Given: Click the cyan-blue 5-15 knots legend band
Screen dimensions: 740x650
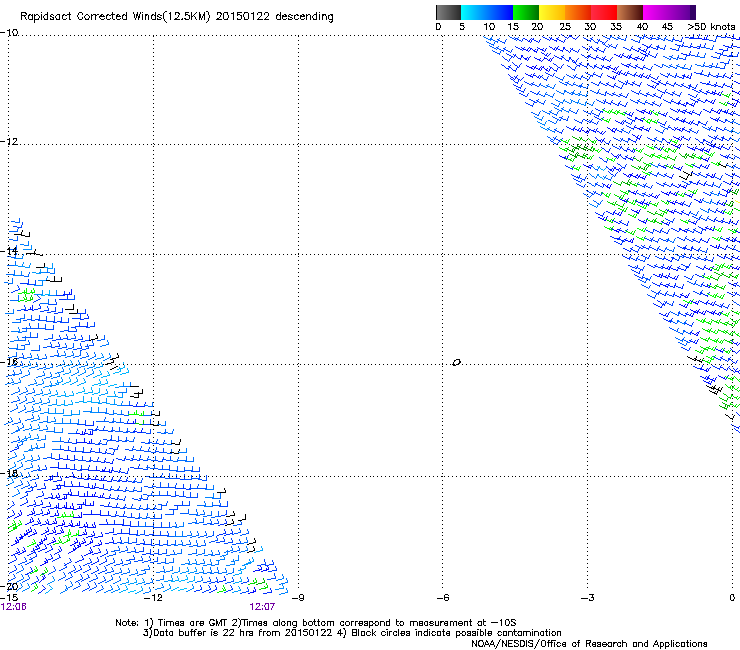Looking at the screenshot, I should point(487,12).
